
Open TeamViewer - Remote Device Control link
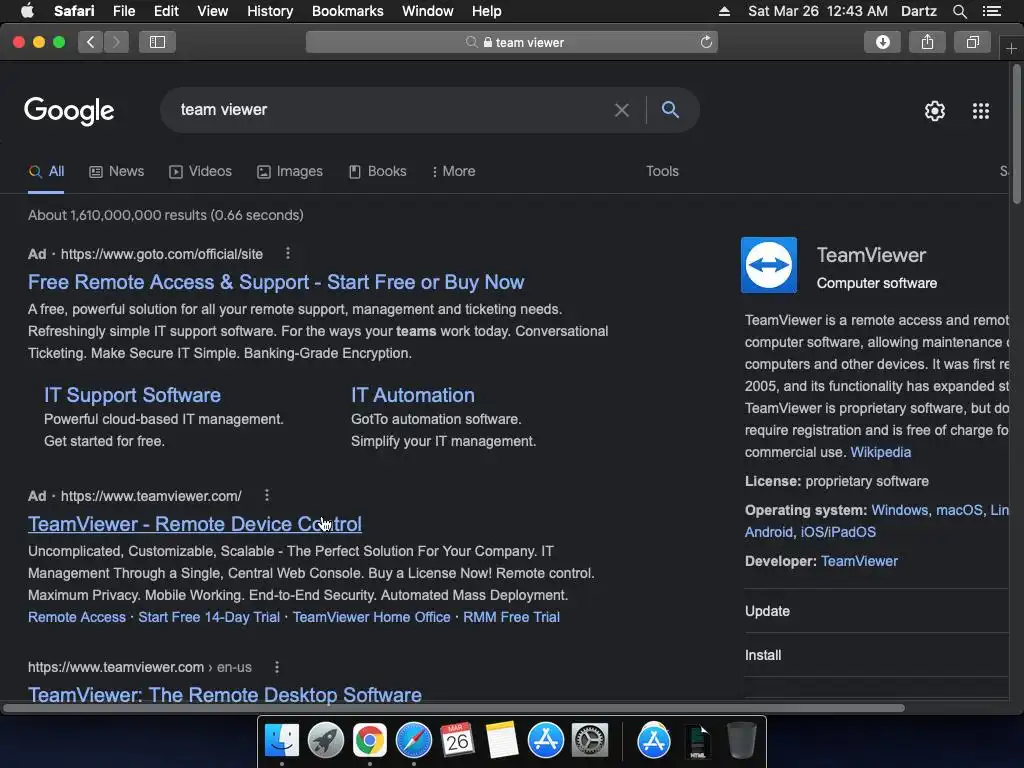click(x=195, y=524)
